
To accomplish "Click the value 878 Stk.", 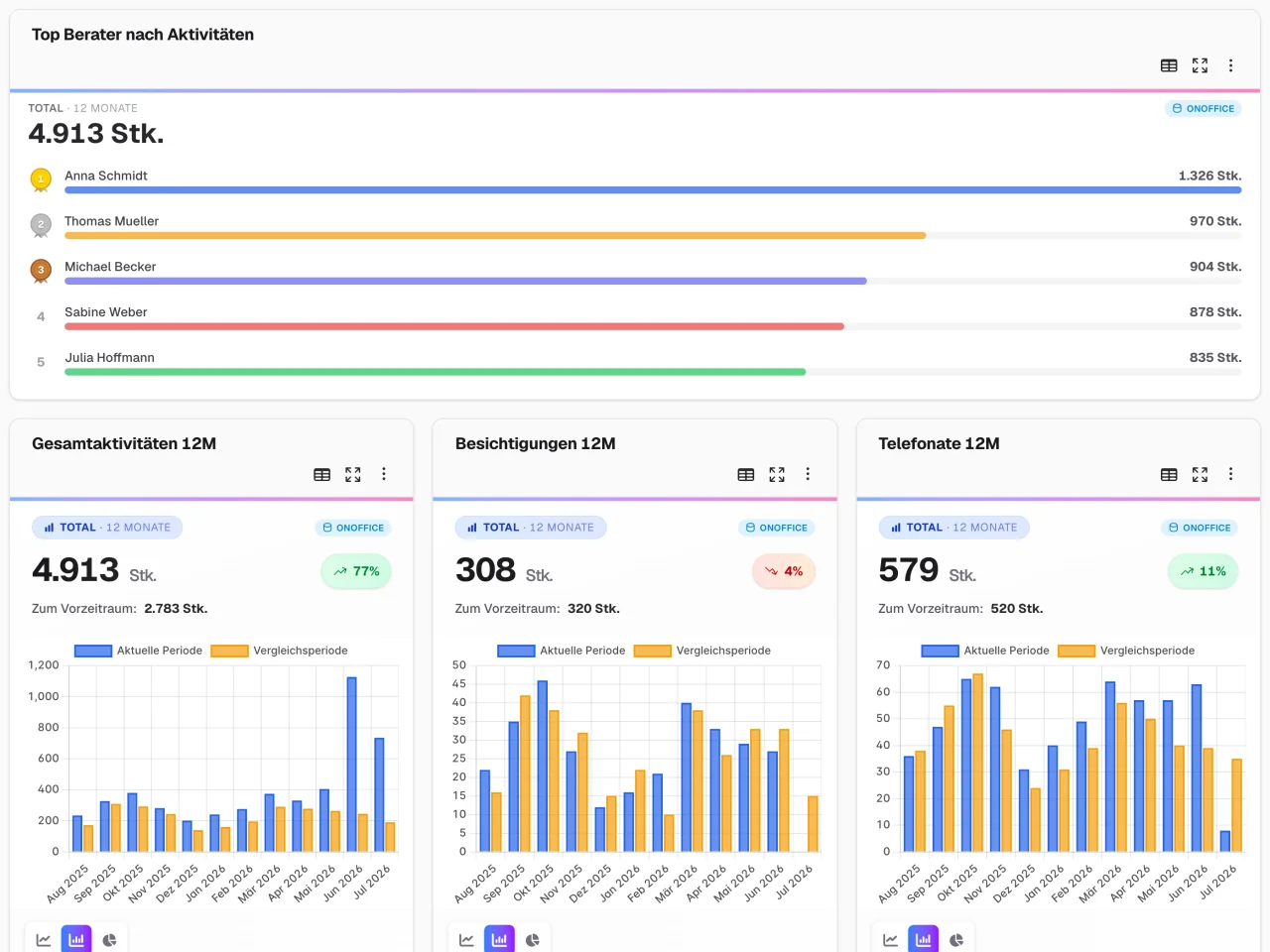I will pos(1215,312).
